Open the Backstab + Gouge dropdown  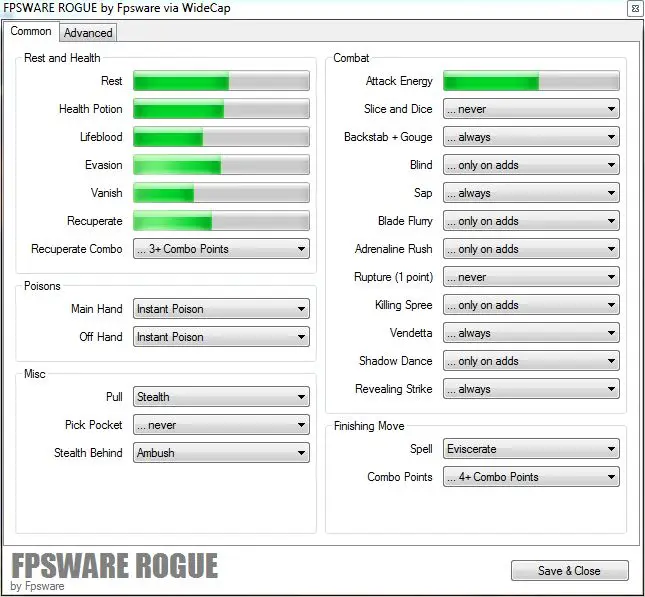point(531,137)
